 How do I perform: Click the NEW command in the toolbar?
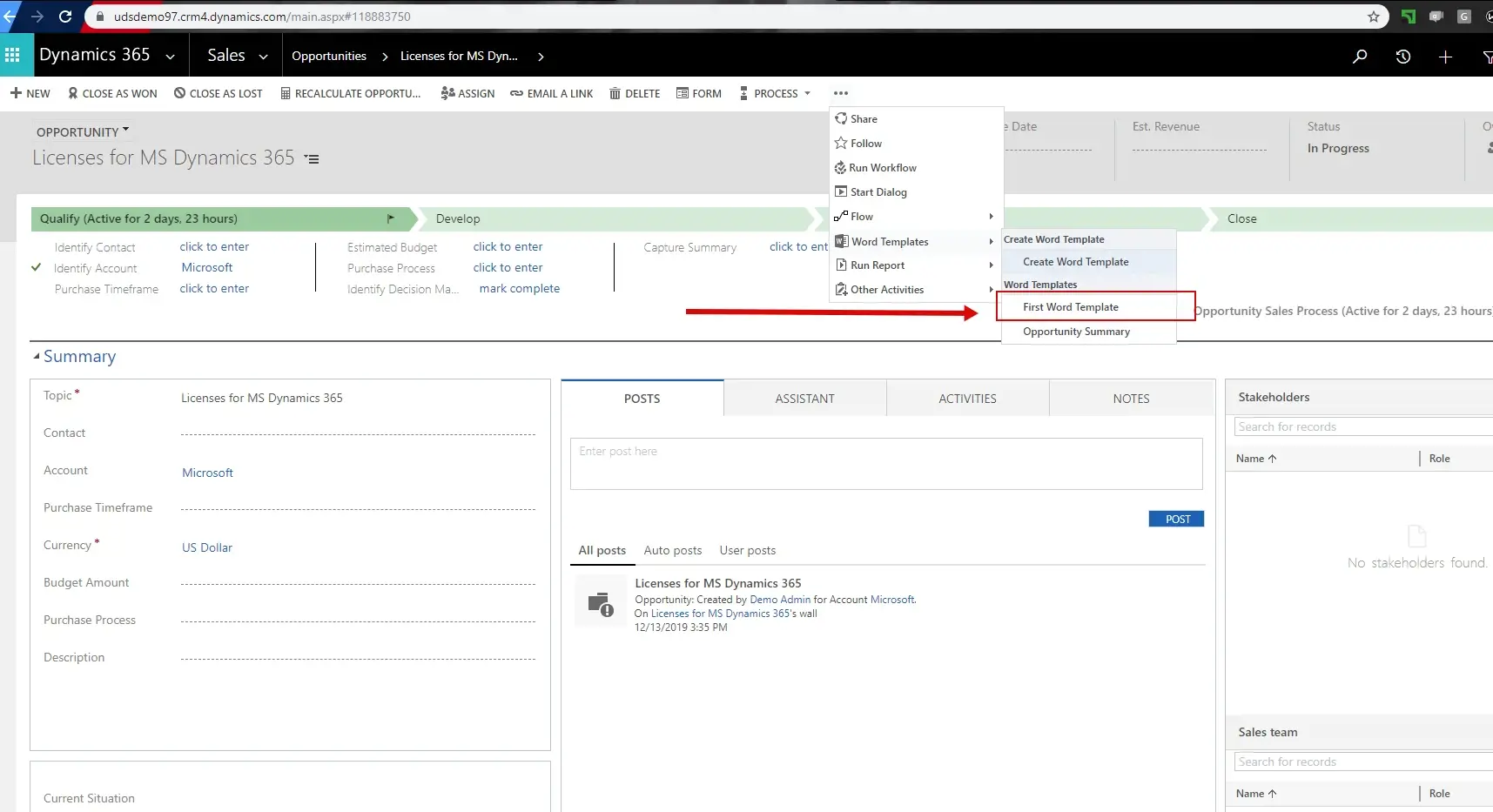[30, 93]
